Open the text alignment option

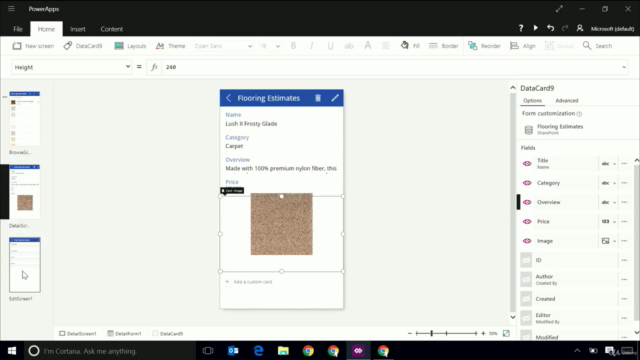coord(386,46)
